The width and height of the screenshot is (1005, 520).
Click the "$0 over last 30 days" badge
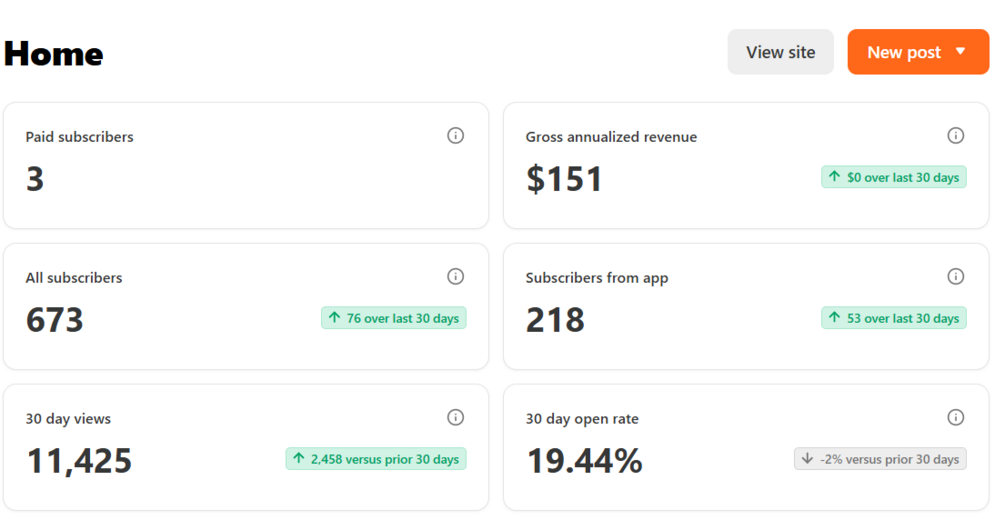click(x=893, y=178)
